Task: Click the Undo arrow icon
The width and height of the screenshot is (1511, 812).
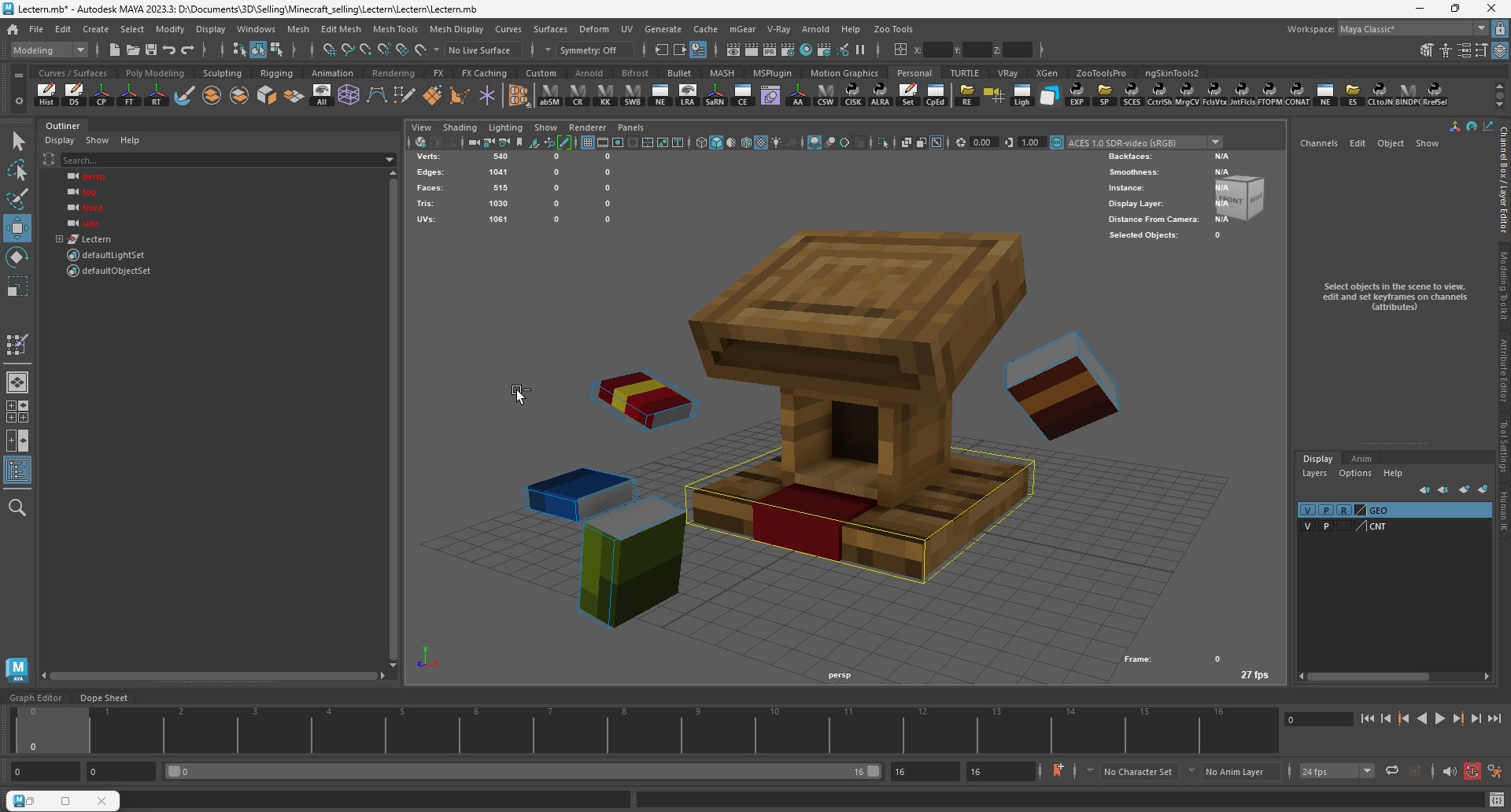Action: 168,50
